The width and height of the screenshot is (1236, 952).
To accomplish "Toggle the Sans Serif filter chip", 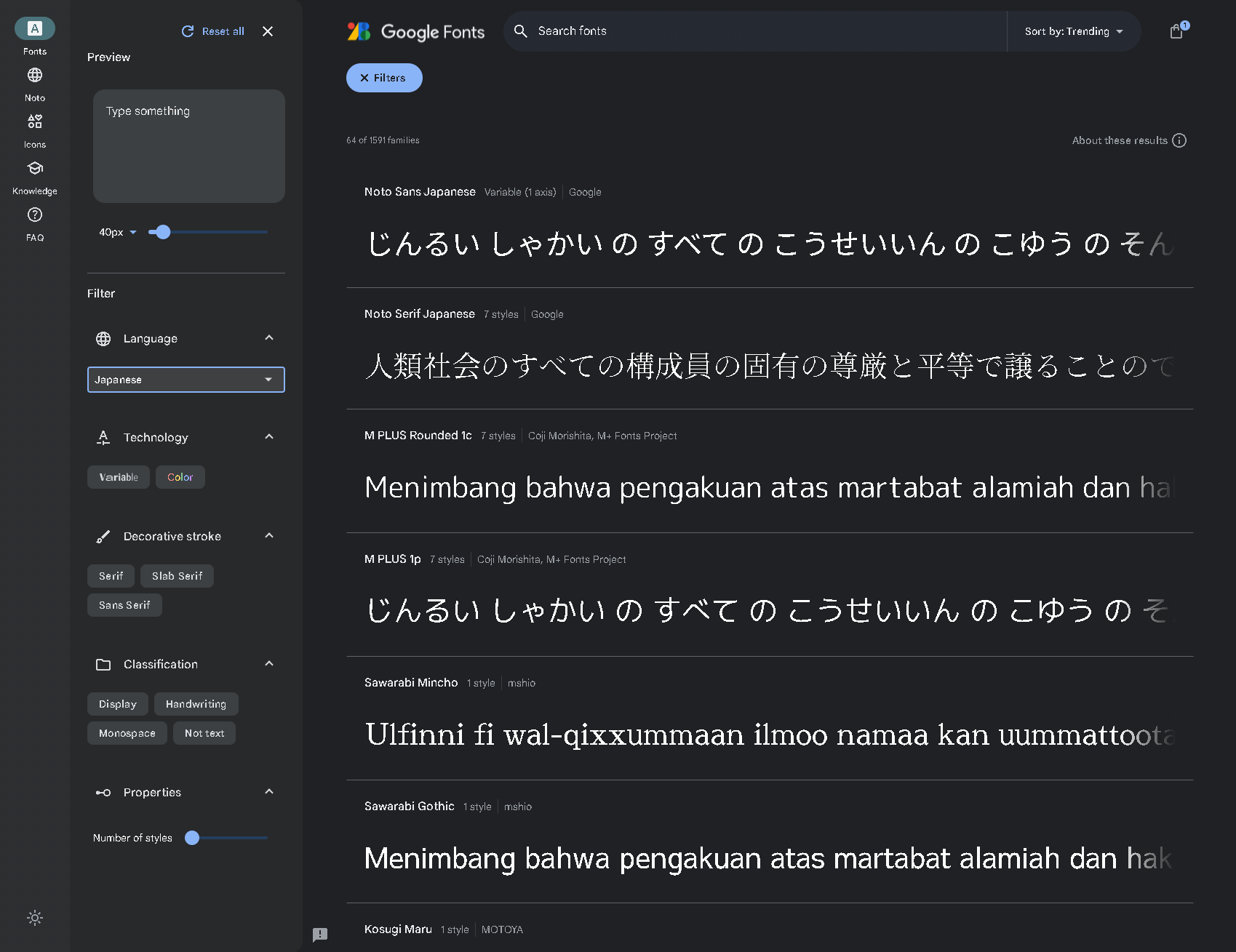I will [124, 605].
